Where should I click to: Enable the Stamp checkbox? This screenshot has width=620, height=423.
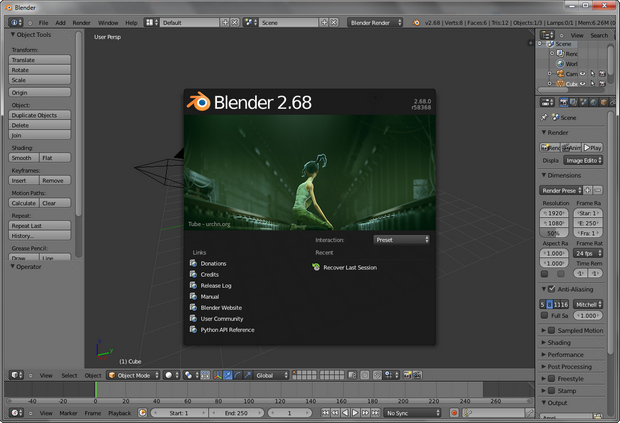click(x=552, y=391)
